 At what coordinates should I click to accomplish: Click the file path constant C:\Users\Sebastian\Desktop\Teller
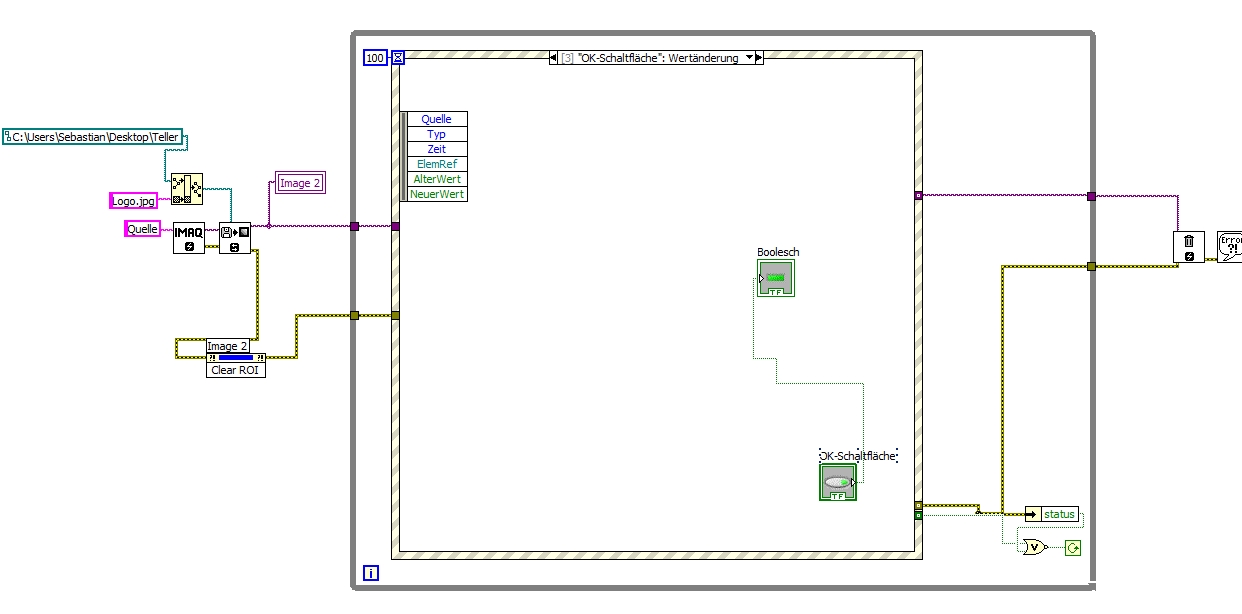[95, 138]
